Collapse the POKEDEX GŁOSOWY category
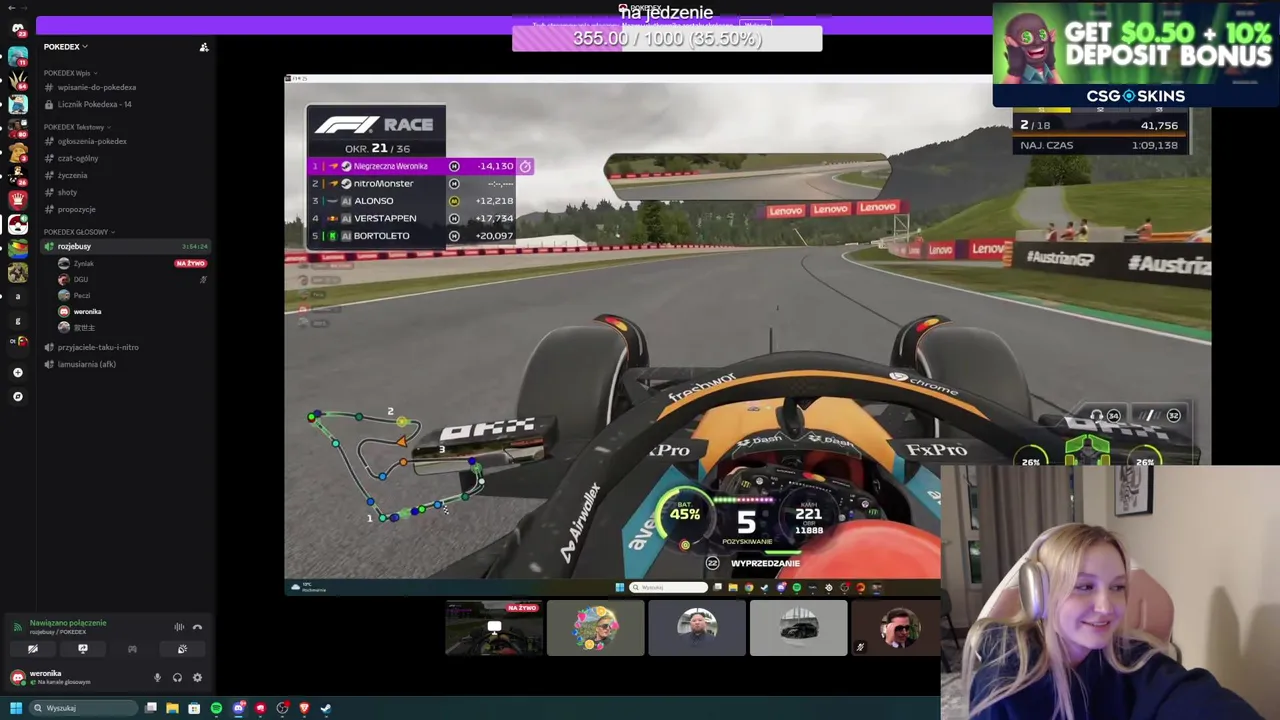The height and width of the screenshot is (720, 1280). pos(80,232)
